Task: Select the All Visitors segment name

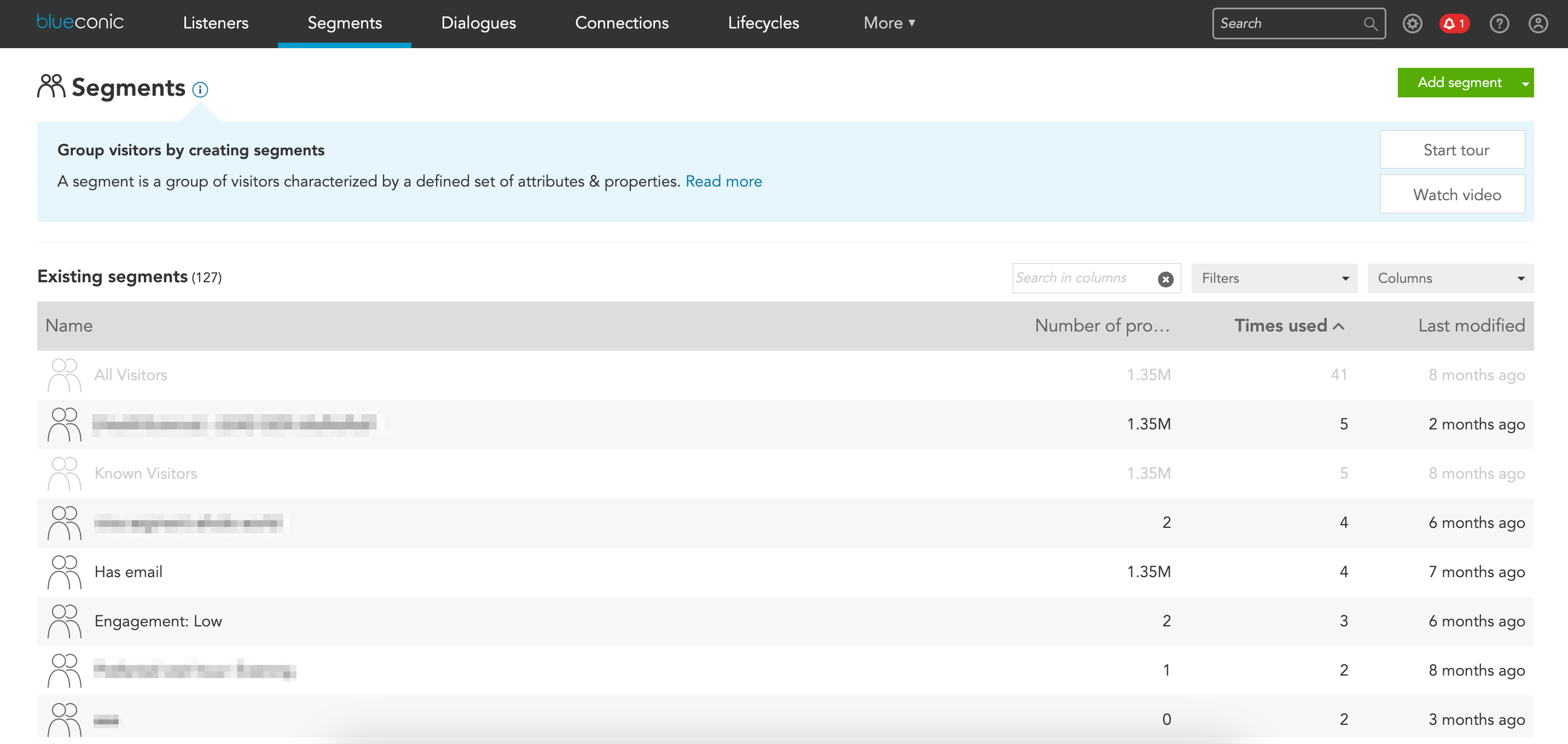Action: click(x=131, y=375)
